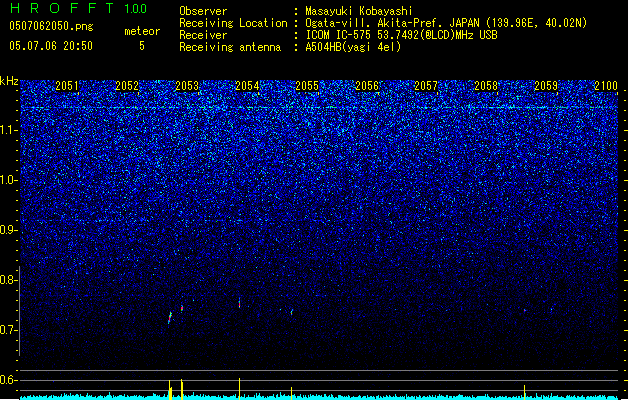
Task: Click the date text 05.07.06 20:50
Action: (x=51, y=46)
